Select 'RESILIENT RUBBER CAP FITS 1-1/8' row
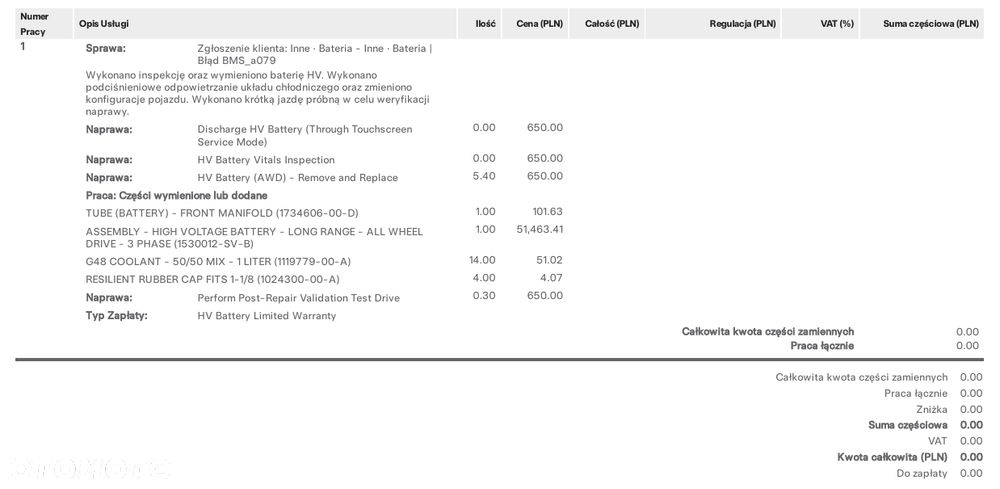The image size is (1000, 489). click(212, 279)
